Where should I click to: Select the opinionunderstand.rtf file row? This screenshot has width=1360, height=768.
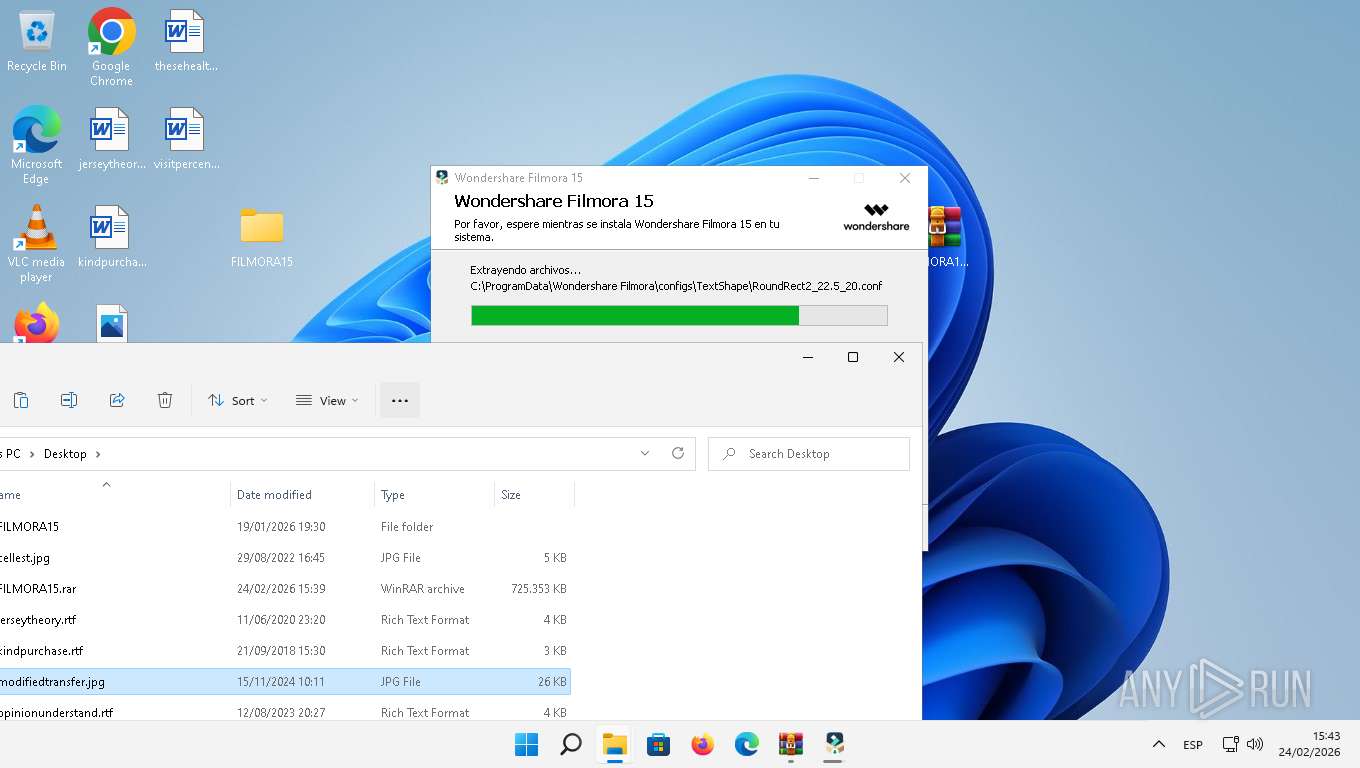point(285,712)
